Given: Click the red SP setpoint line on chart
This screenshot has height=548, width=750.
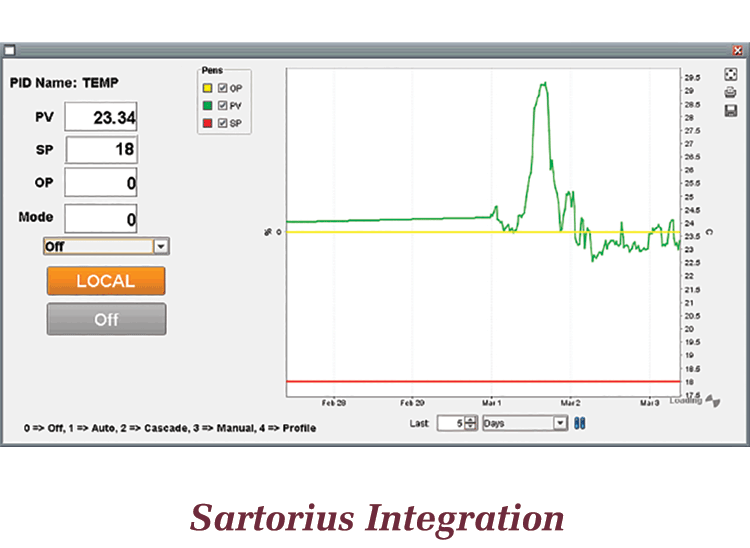Looking at the screenshot, I should (x=483, y=382).
